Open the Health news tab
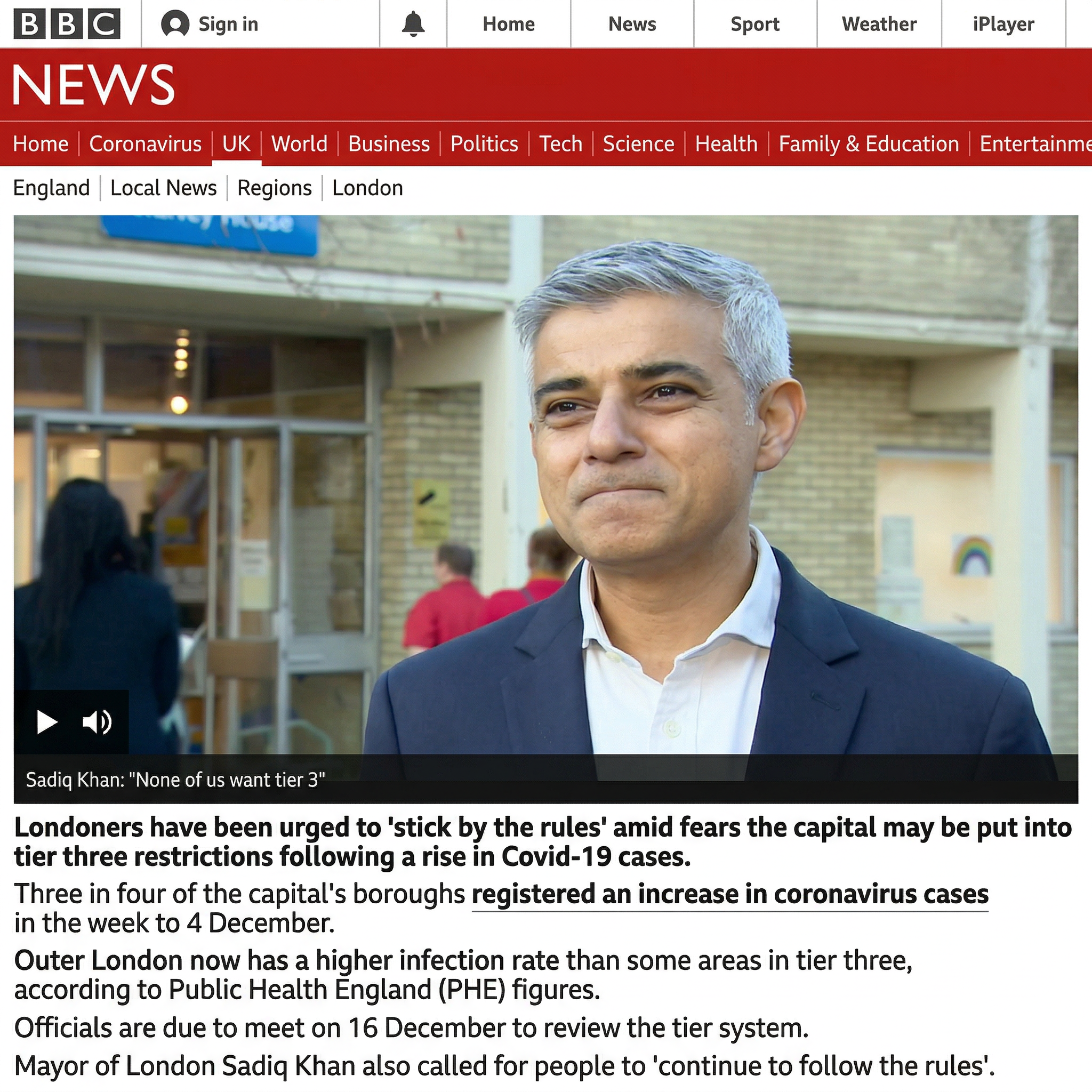 726,143
